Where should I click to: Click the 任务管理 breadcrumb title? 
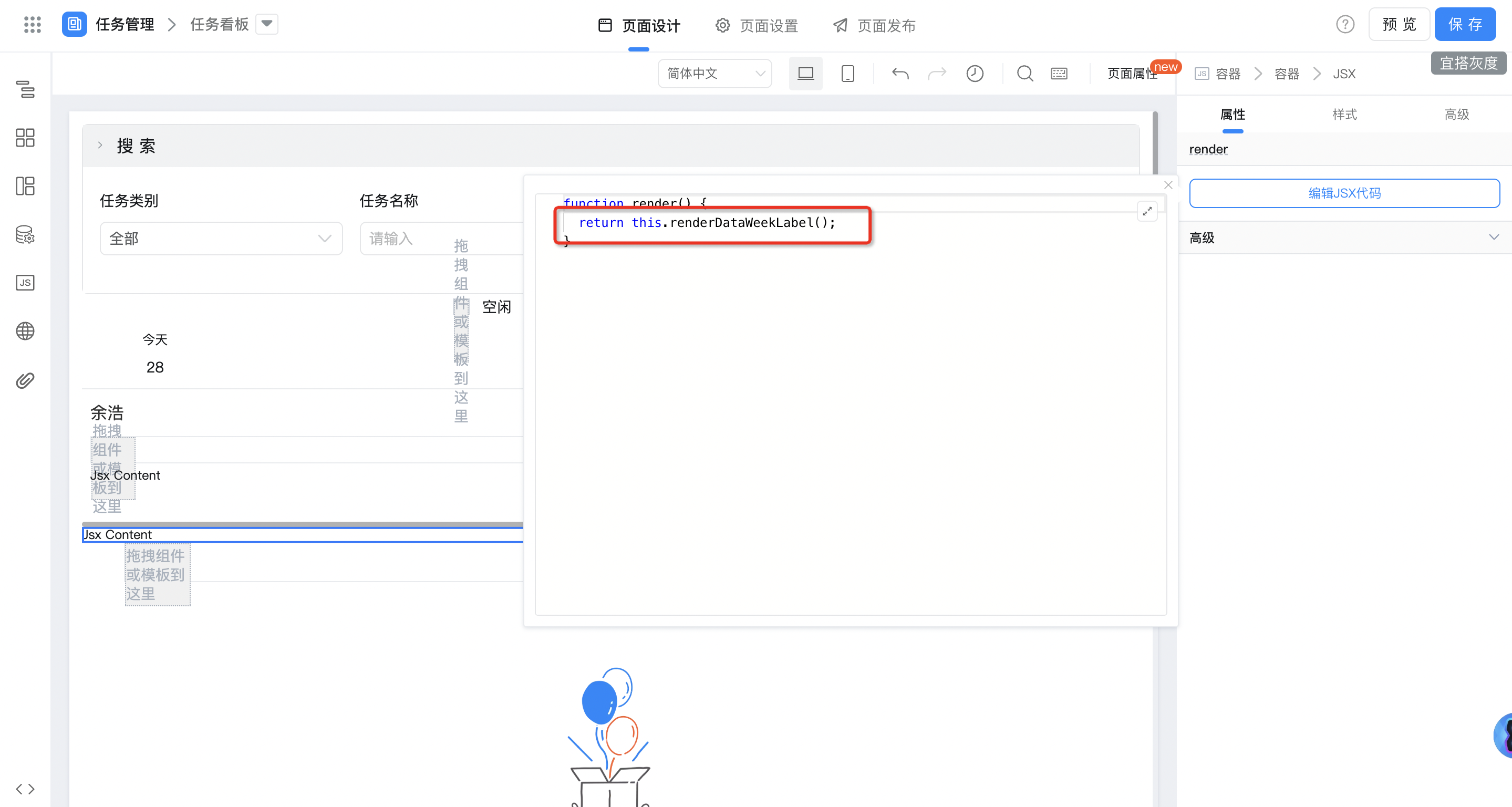coord(125,24)
